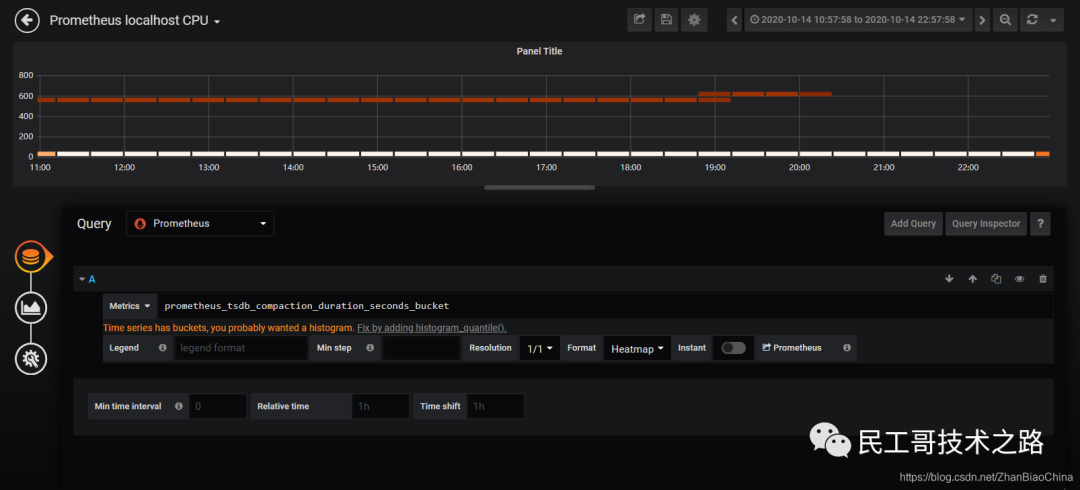Image resolution: width=1080 pixels, height=490 pixels.
Task: Show info icon next to Prometheus link
Action: point(847,348)
